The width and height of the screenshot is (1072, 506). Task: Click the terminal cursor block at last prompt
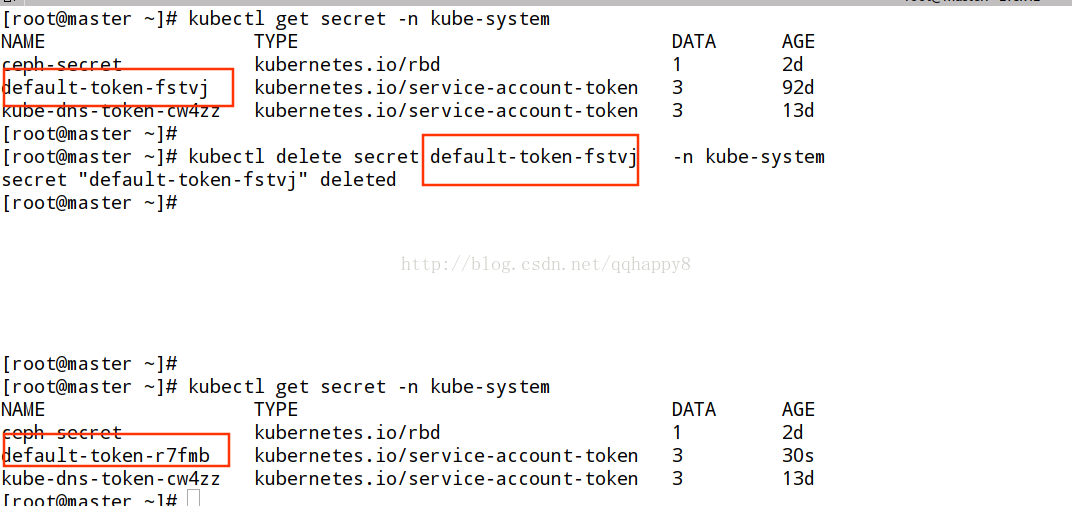[x=193, y=498]
